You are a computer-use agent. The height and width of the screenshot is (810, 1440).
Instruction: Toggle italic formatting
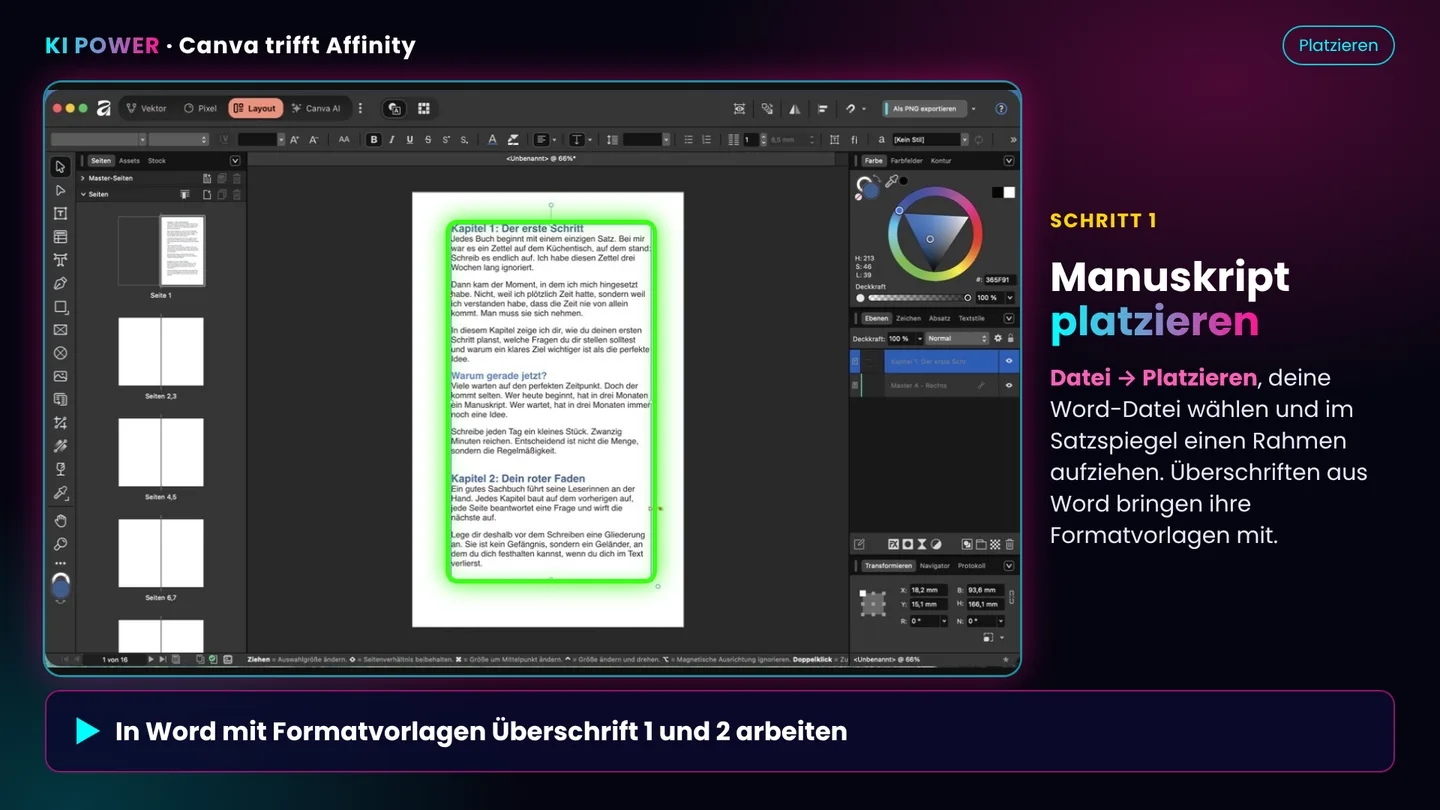point(391,140)
